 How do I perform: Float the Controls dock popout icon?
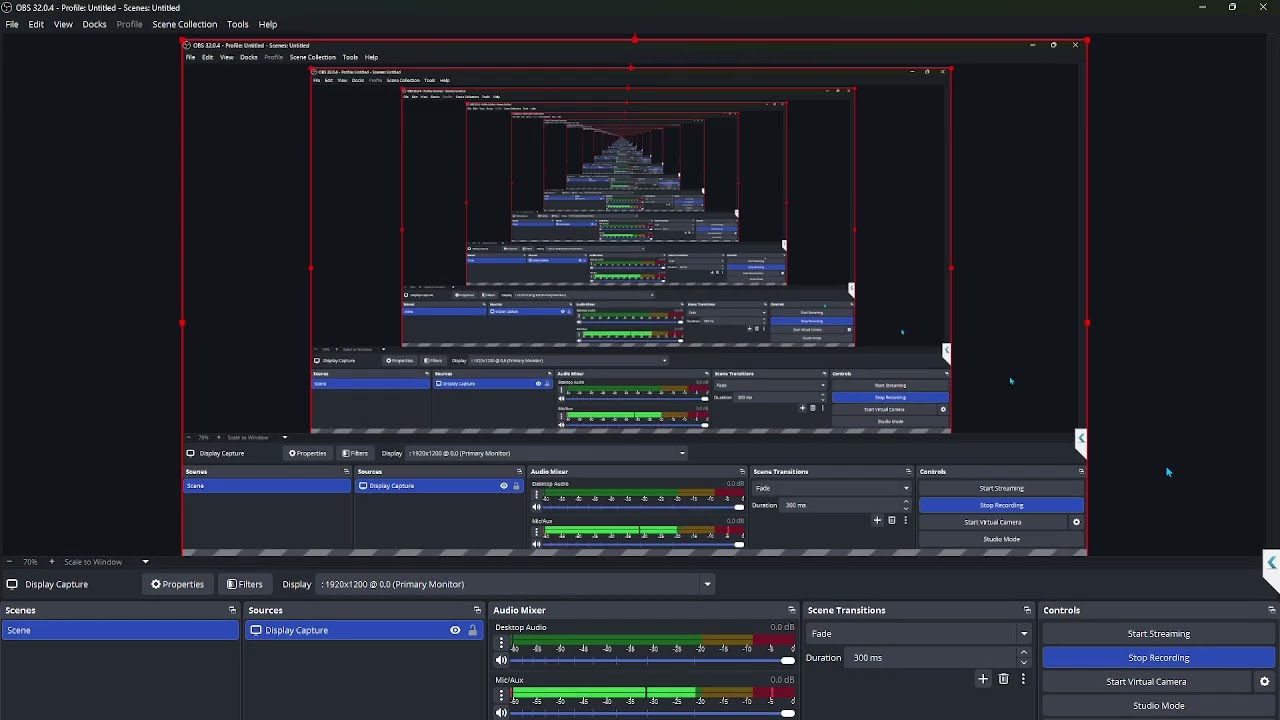[1271, 610]
